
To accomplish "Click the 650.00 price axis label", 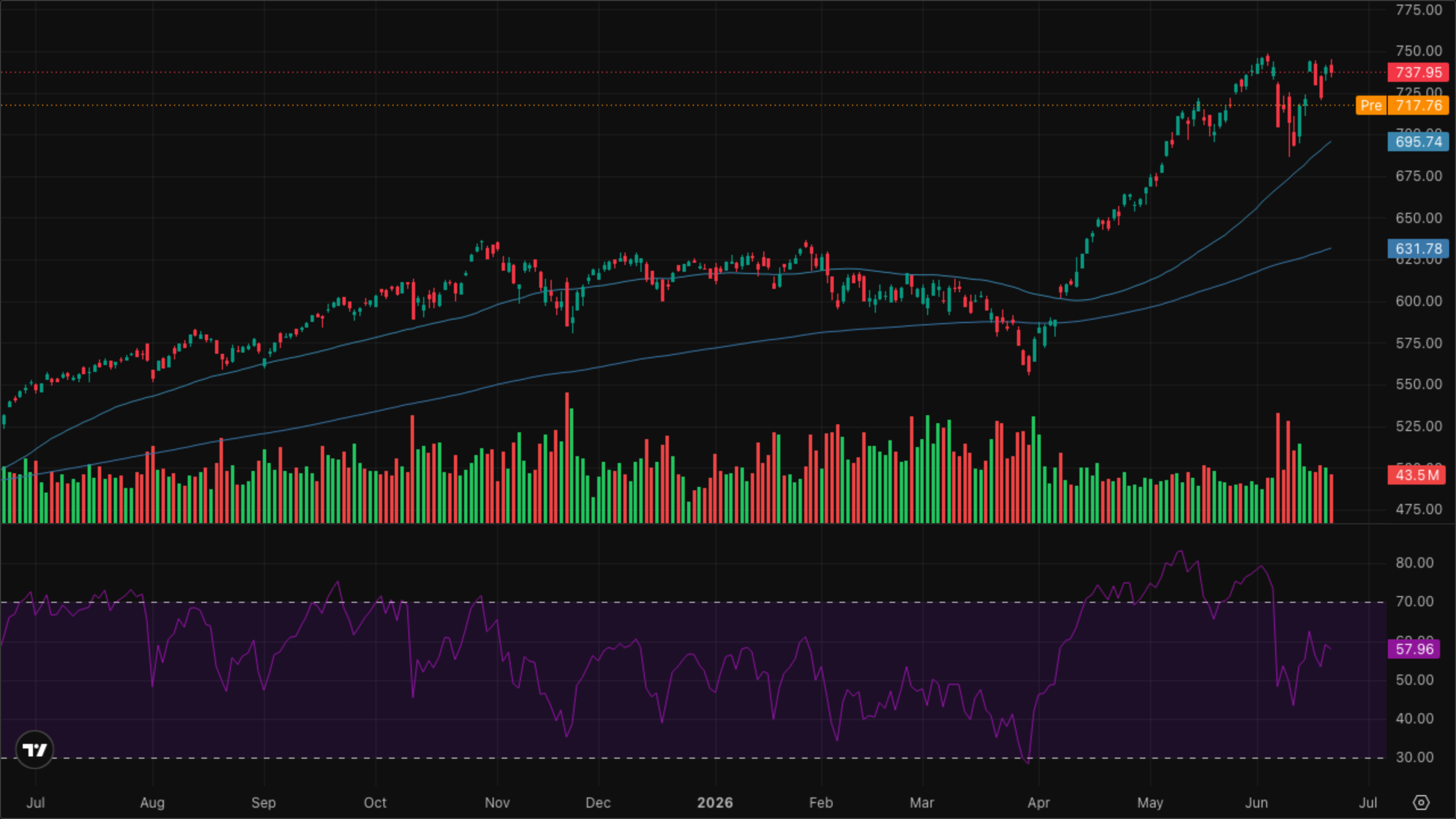I will point(1418,218).
